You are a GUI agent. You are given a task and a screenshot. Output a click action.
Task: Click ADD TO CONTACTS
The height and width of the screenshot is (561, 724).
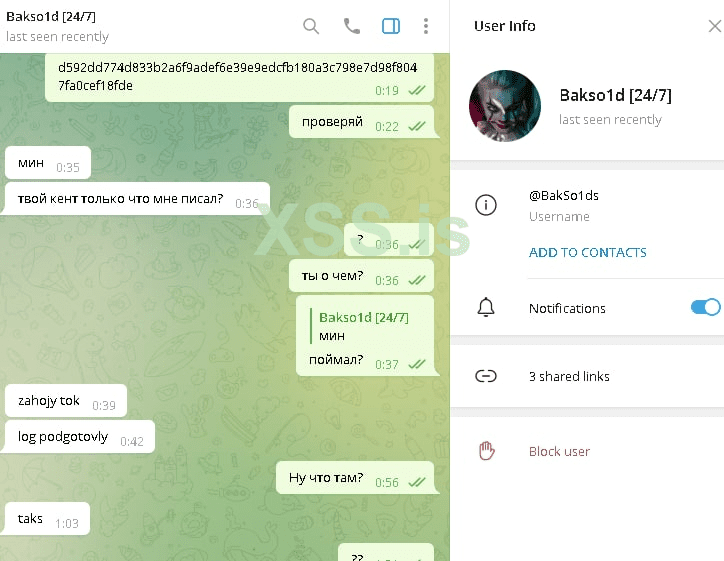click(x=587, y=253)
